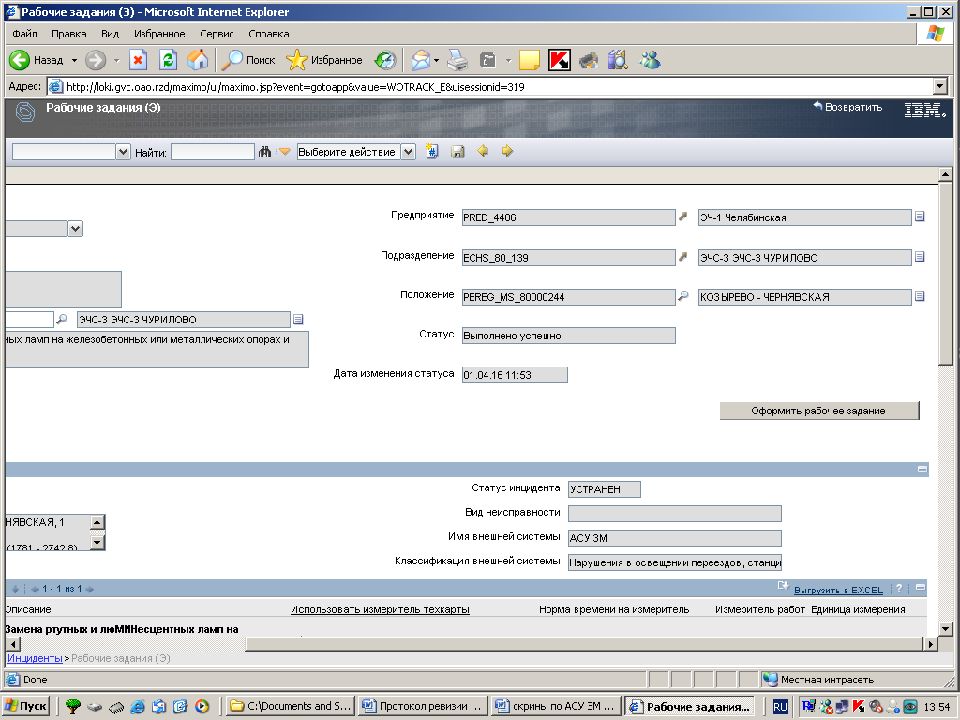The image size is (960, 720).
Task: Open long description icon beside ЭЧ-1 Челябинская
Action: pos(920,216)
